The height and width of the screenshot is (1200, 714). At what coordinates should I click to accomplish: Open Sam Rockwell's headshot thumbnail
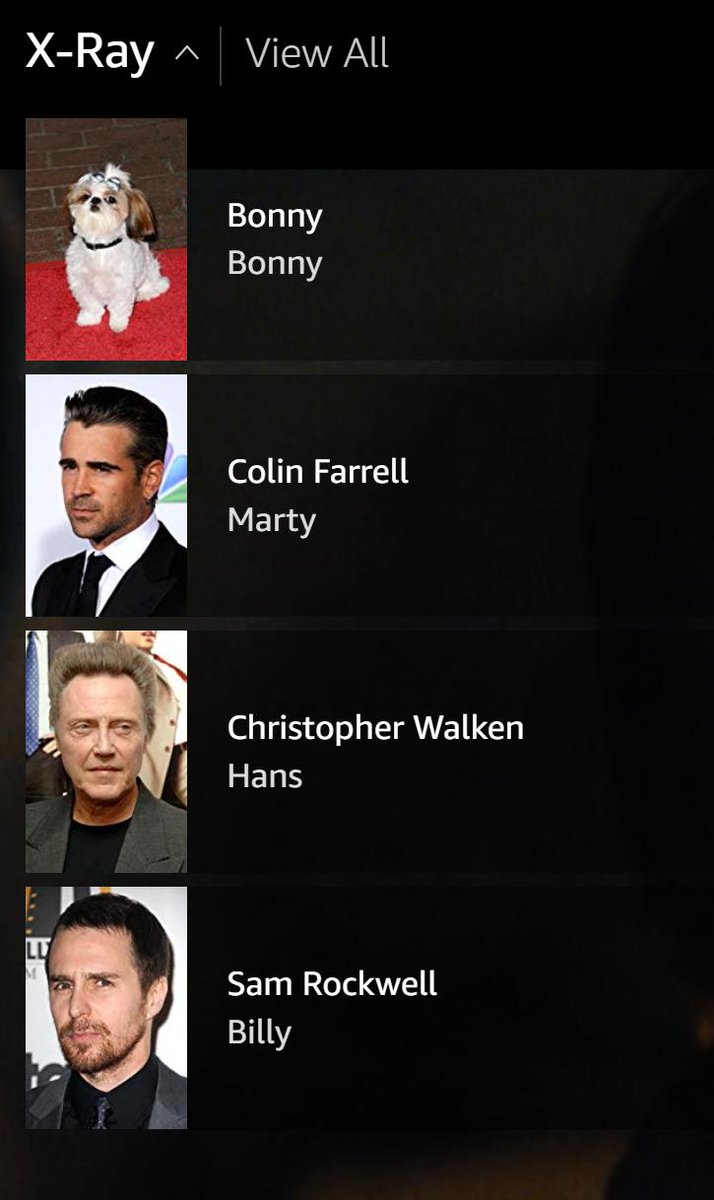coord(106,1007)
